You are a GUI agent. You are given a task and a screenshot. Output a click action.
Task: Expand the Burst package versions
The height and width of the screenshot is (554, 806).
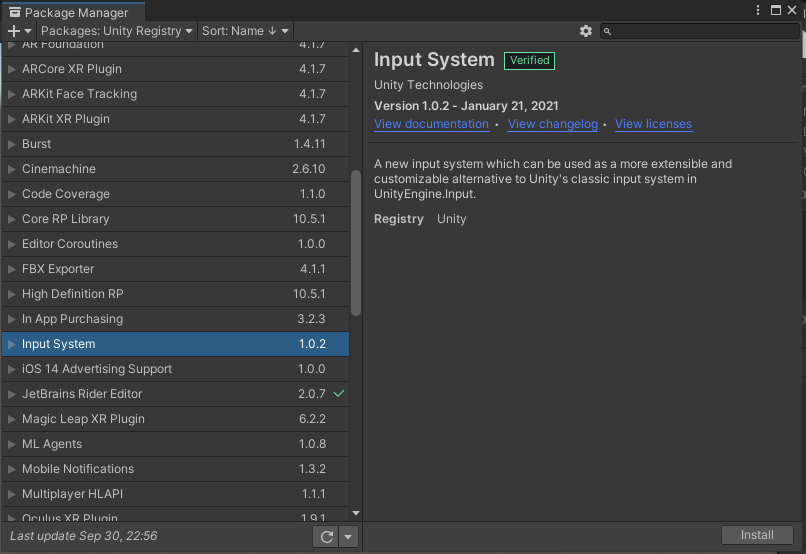[x=11, y=144]
